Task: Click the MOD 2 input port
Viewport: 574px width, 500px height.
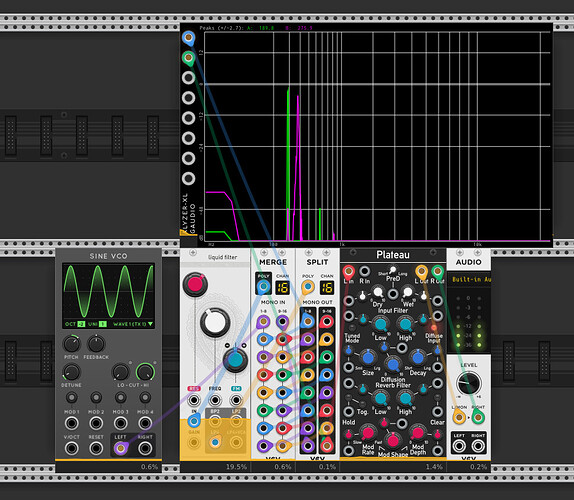Action: (x=96, y=423)
